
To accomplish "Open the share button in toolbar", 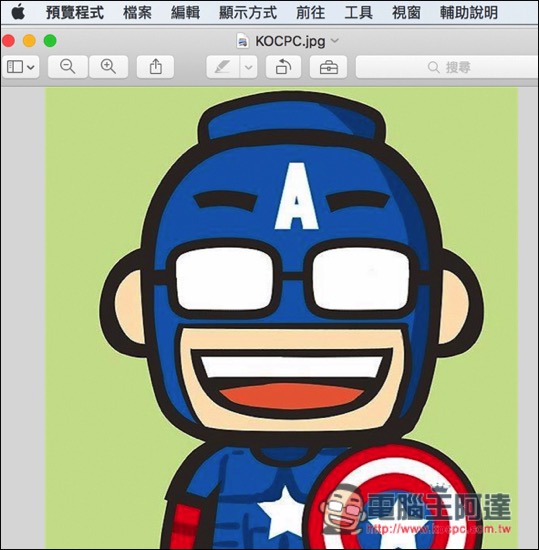I will coord(155,67).
